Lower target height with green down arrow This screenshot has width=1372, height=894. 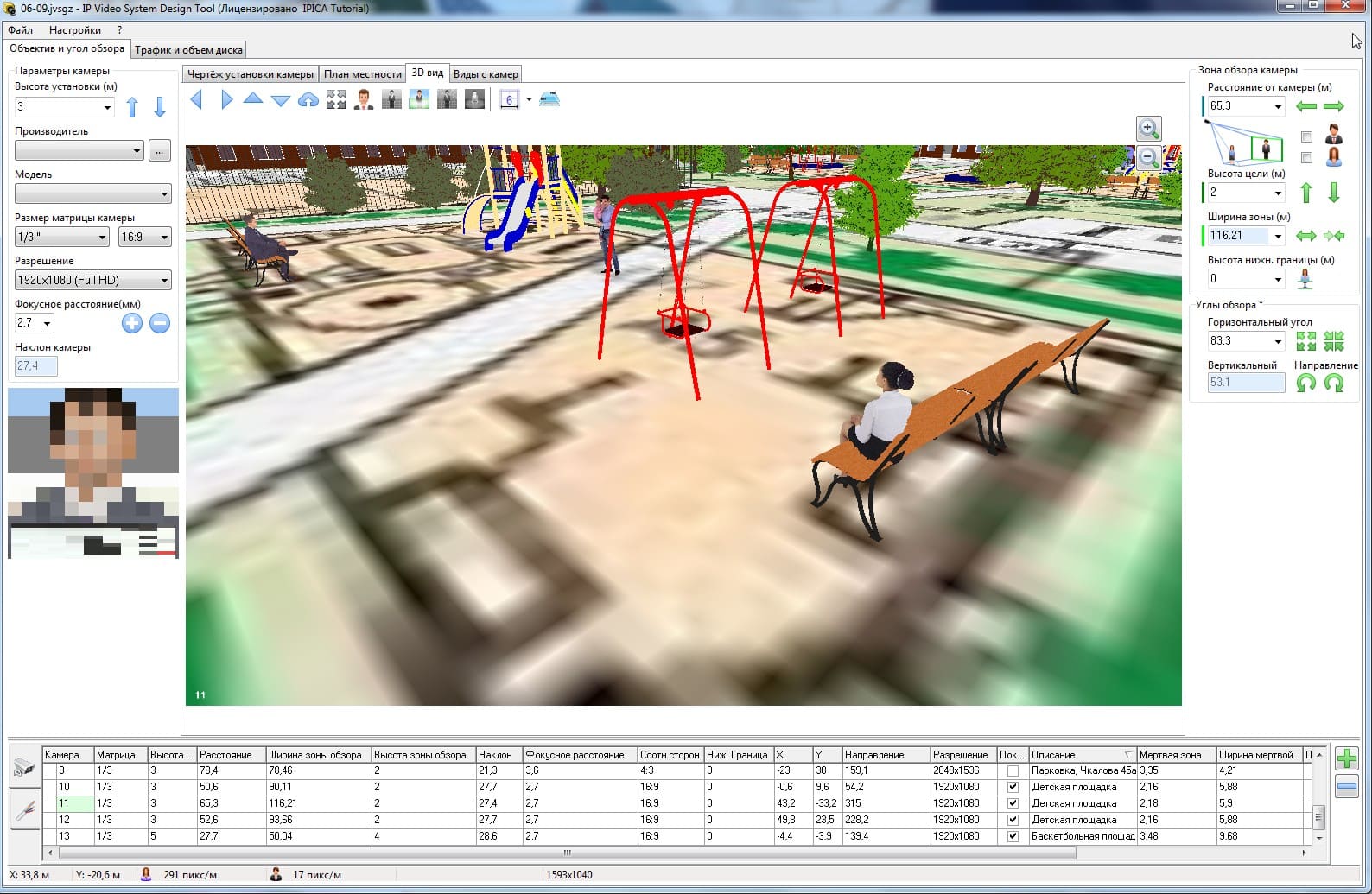tap(1334, 193)
